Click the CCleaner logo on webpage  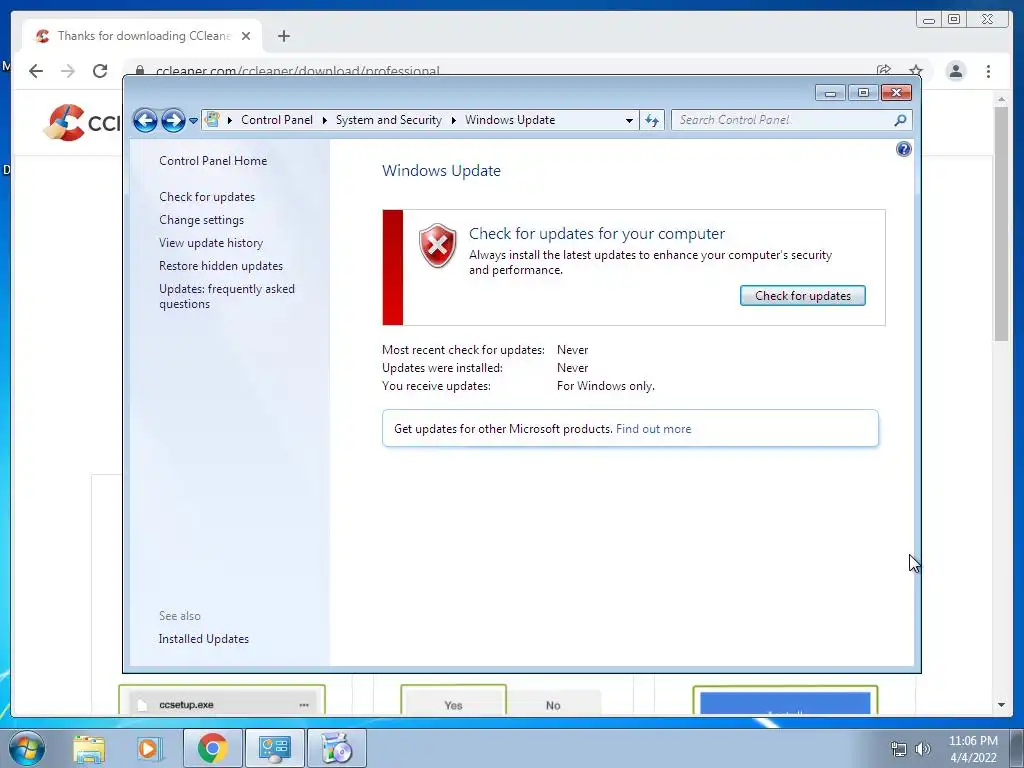tap(82, 122)
